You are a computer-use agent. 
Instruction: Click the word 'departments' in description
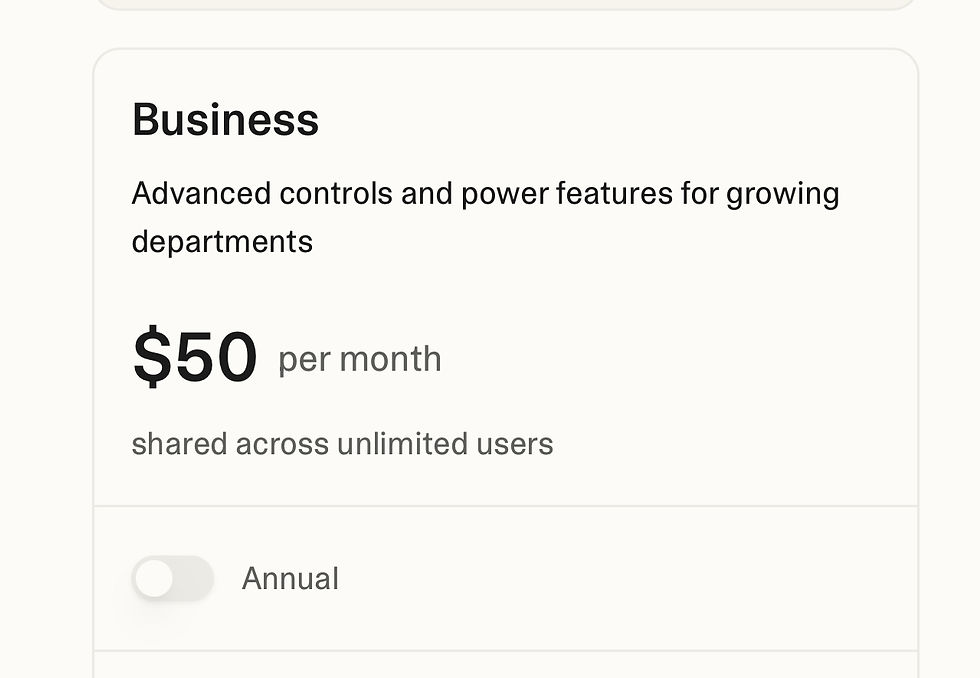[222, 241]
